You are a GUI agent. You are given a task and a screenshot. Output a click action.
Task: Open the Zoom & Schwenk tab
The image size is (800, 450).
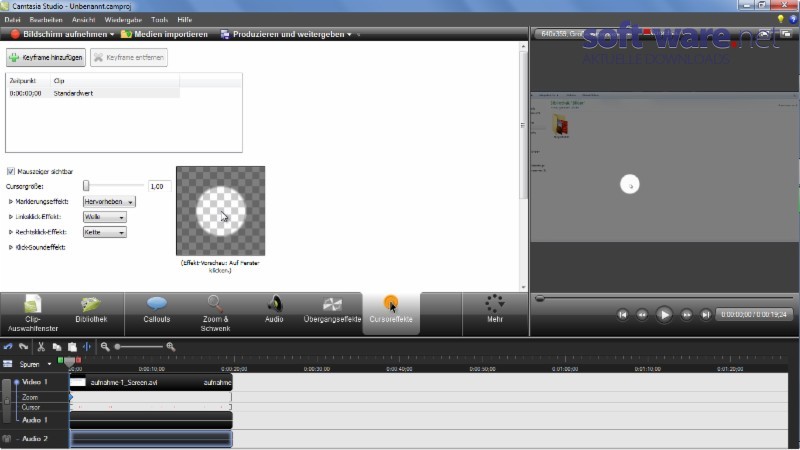pyautogui.click(x=215, y=314)
